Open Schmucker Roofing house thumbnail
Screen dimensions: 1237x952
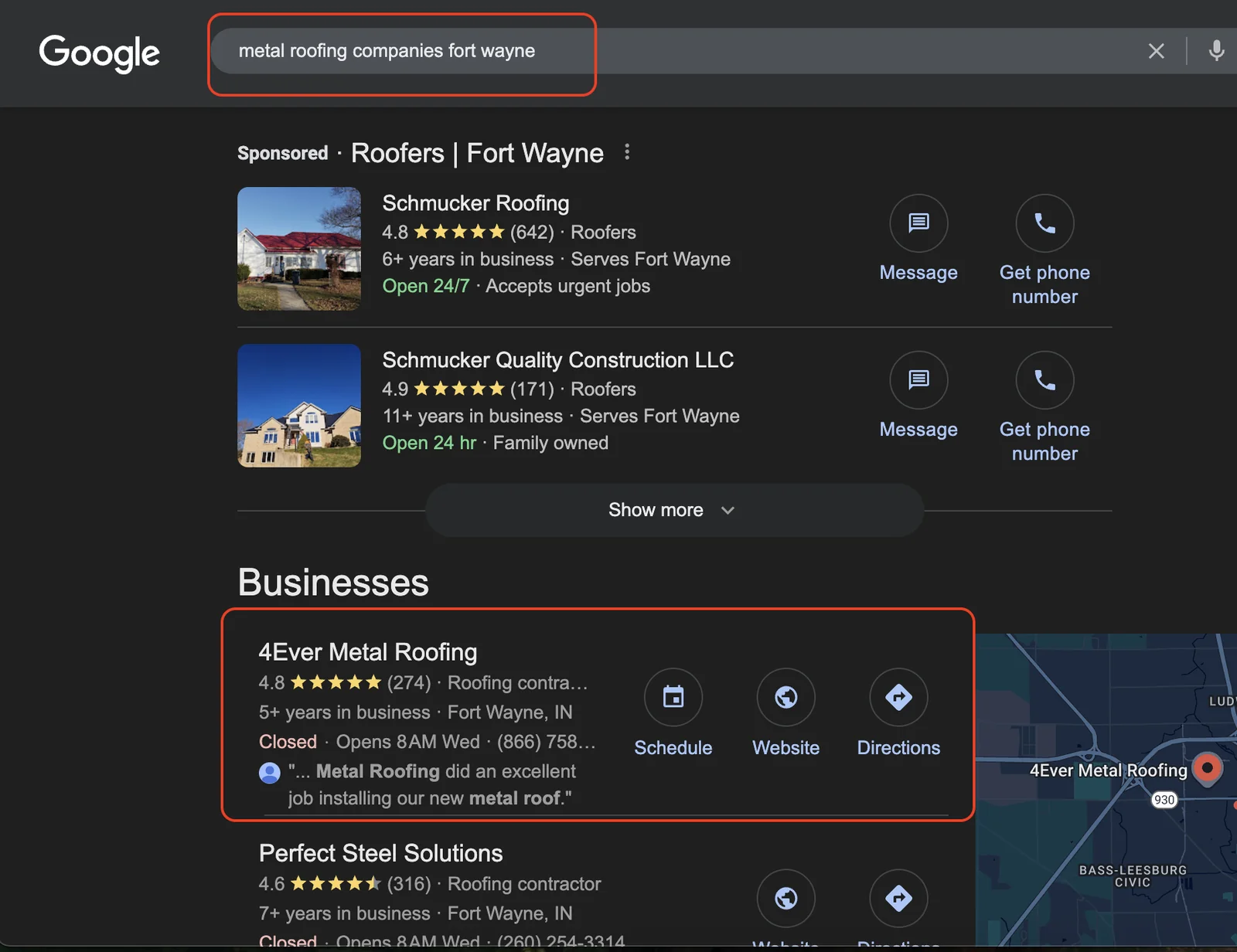coord(299,249)
